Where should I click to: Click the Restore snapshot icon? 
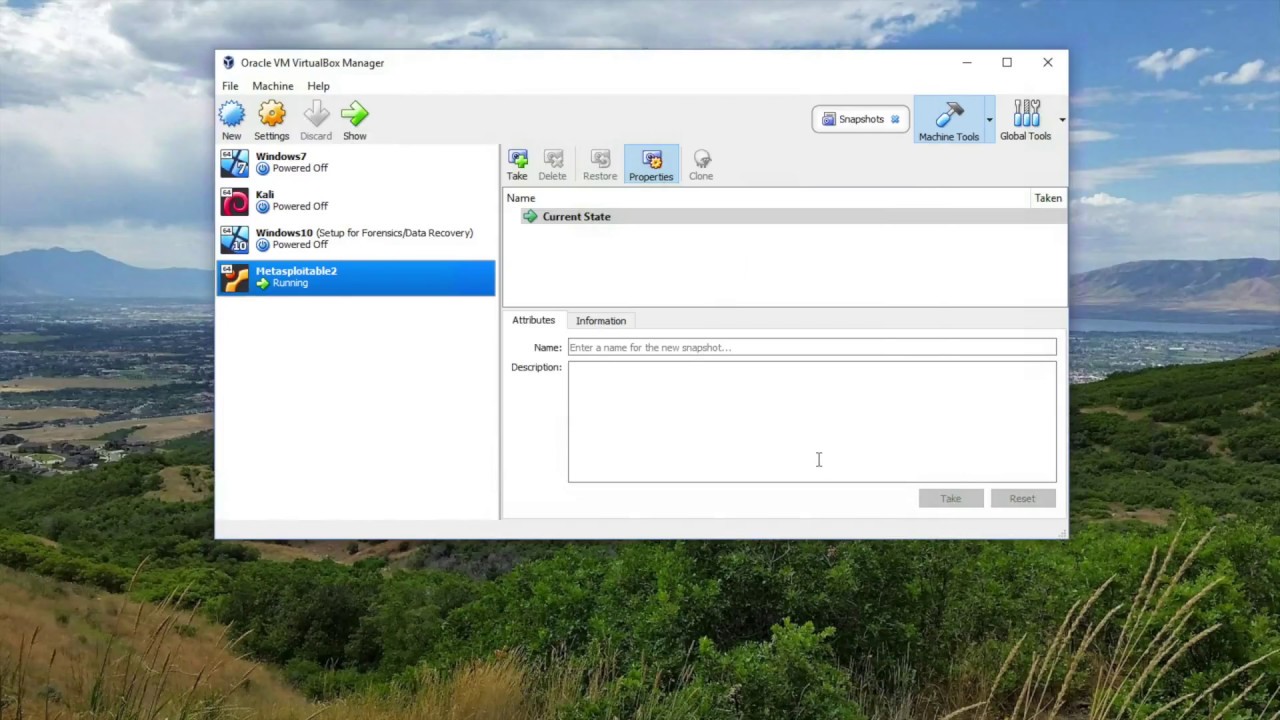click(600, 159)
